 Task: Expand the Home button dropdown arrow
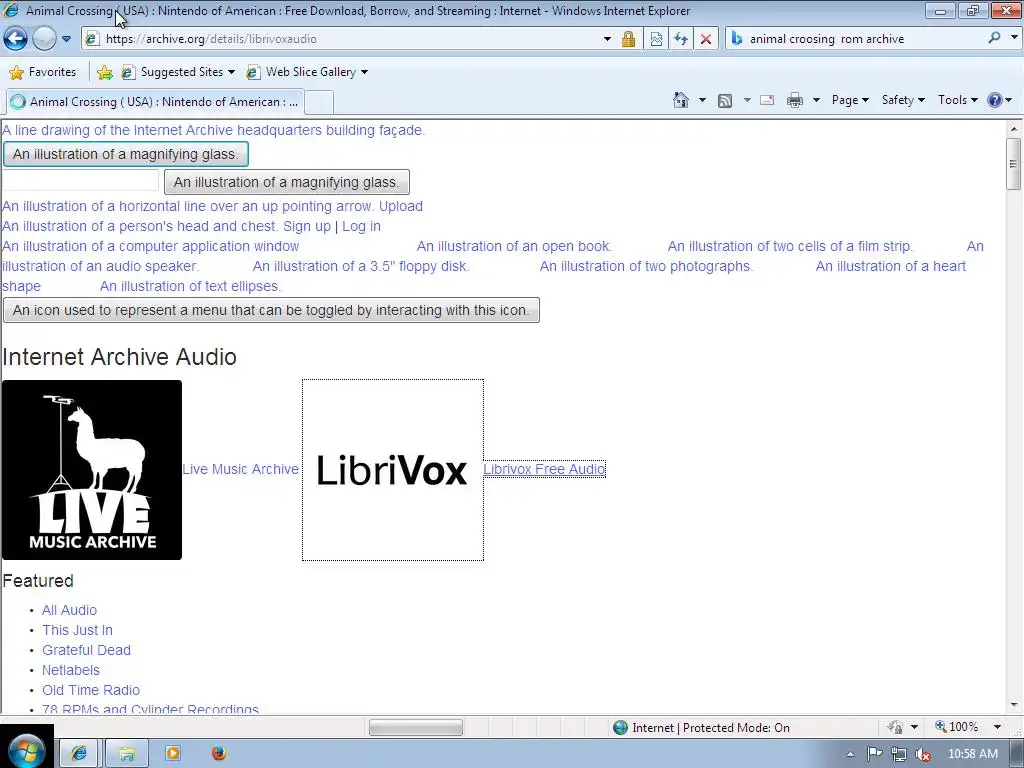point(702,100)
